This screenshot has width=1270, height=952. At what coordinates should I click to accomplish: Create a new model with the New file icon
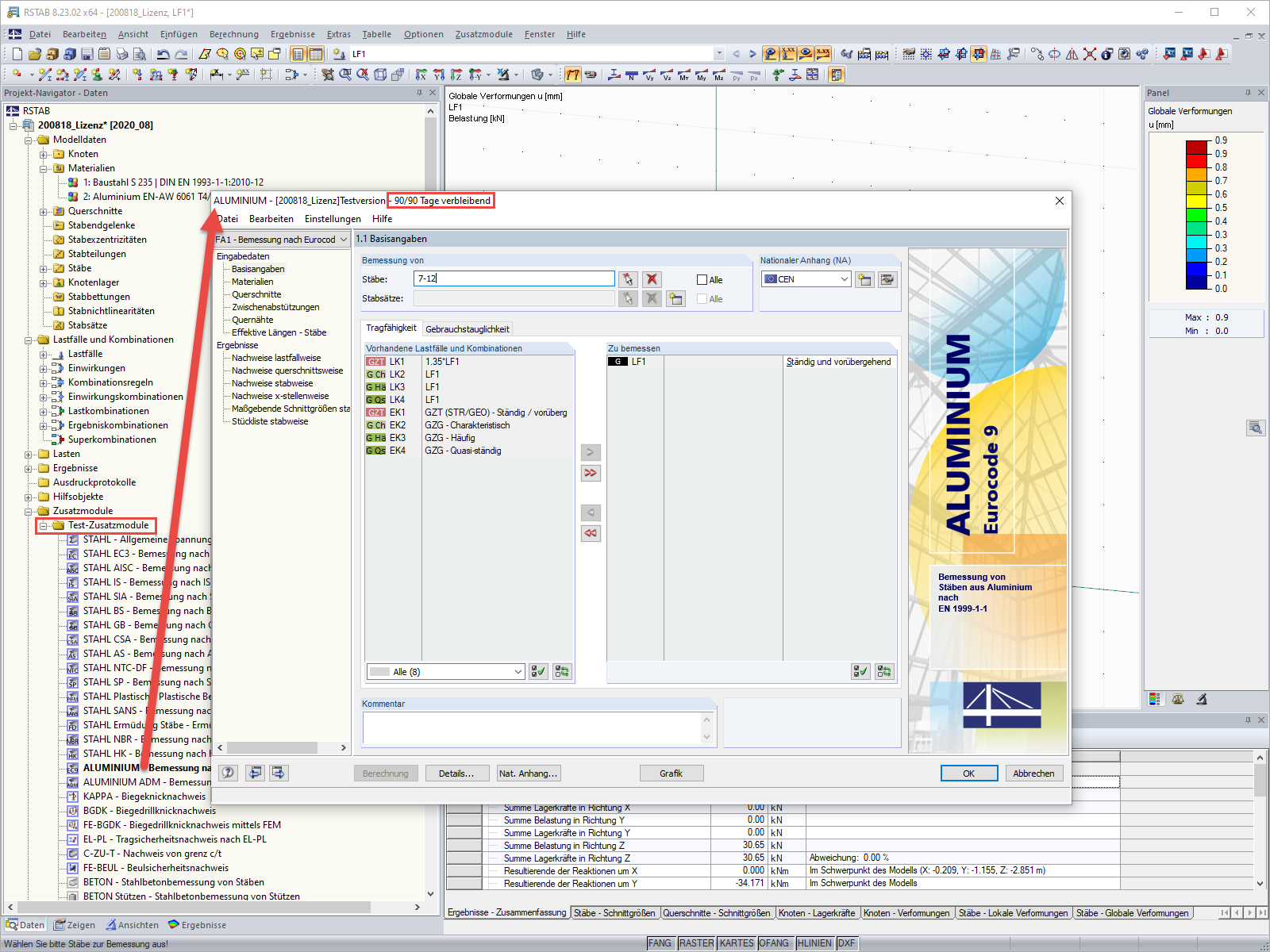coord(17,53)
